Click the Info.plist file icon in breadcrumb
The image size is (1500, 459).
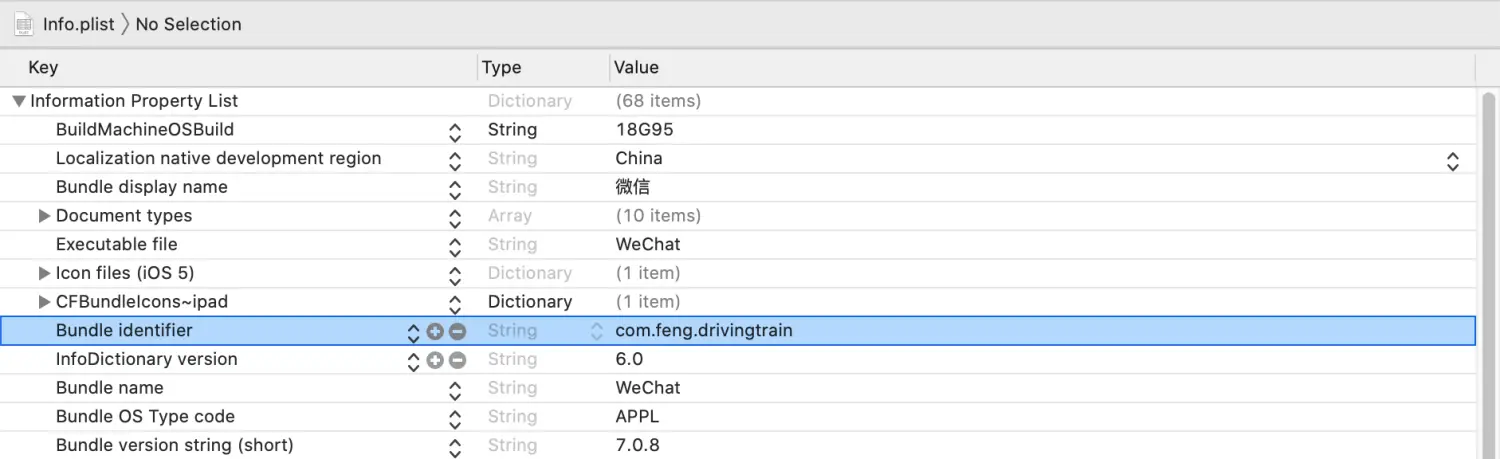(x=24, y=24)
